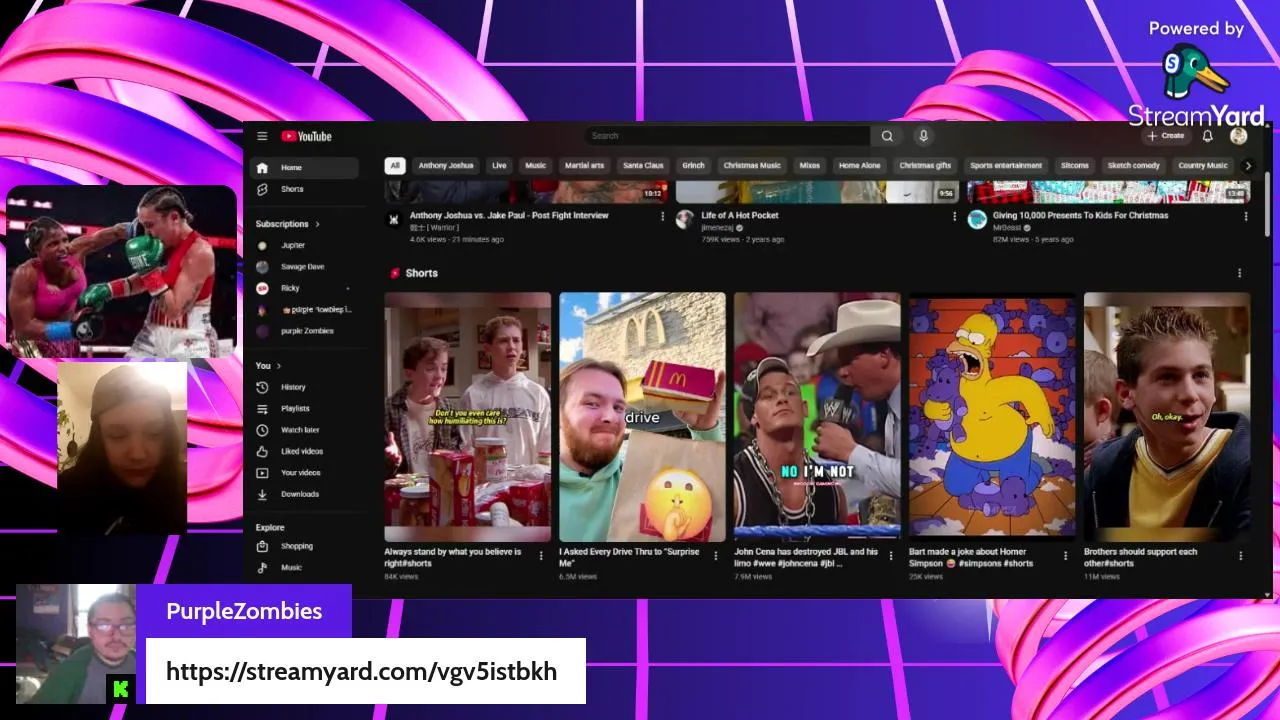Open the MrBeast channel link
The height and width of the screenshot is (720, 1280).
[x=1006, y=228]
